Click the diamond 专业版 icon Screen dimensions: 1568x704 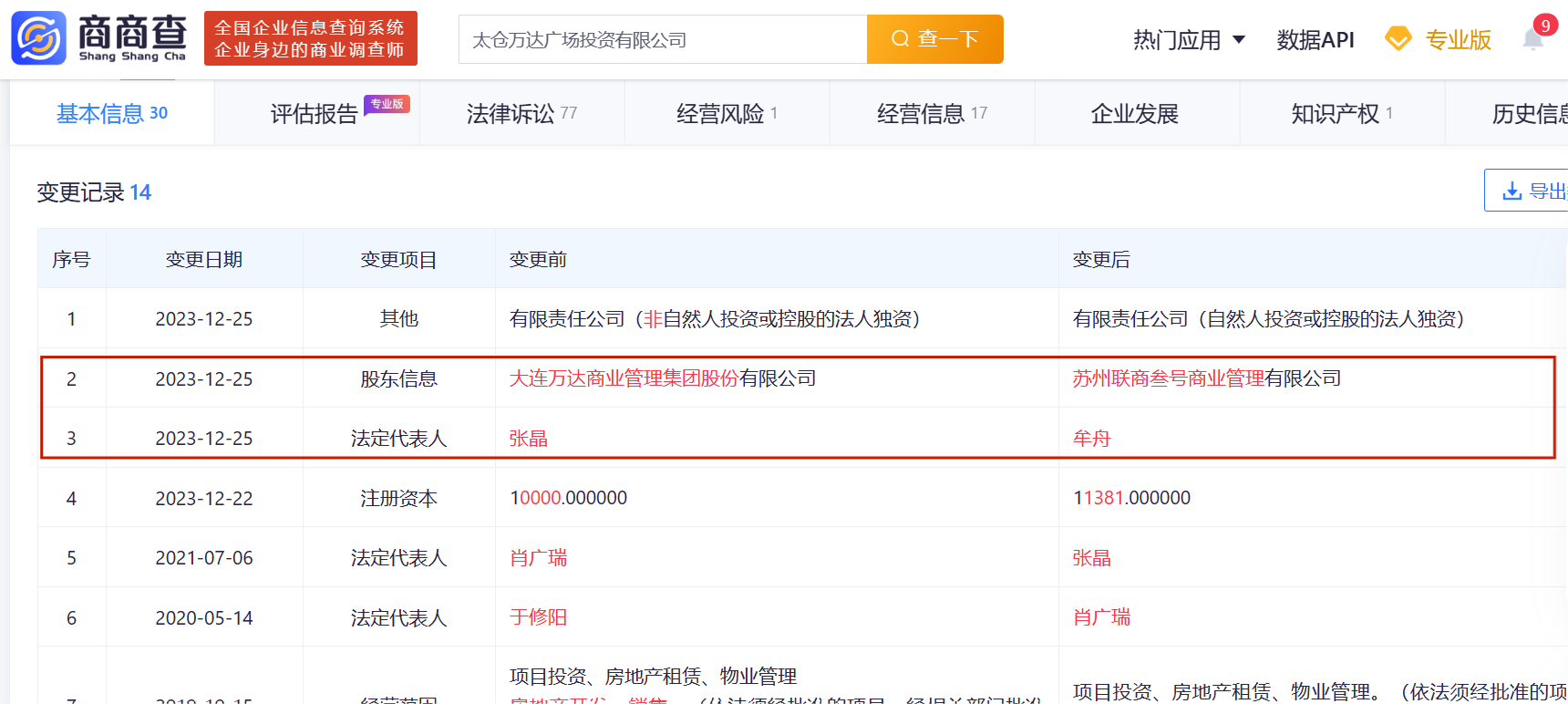coord(1398,39)
